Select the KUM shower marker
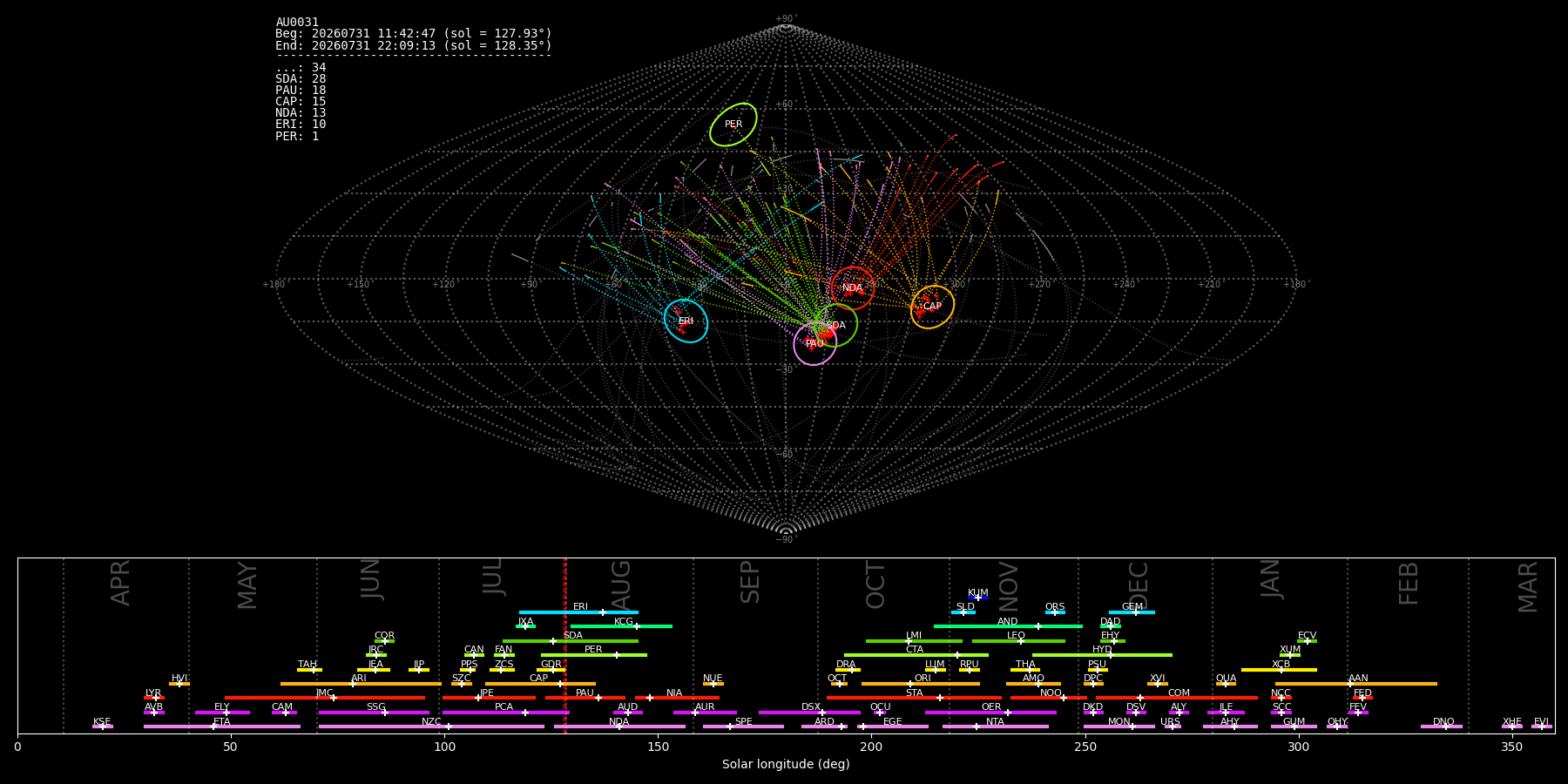This screenshot has width=1568, height=784. pyautogui.click(x=978, y=598)
